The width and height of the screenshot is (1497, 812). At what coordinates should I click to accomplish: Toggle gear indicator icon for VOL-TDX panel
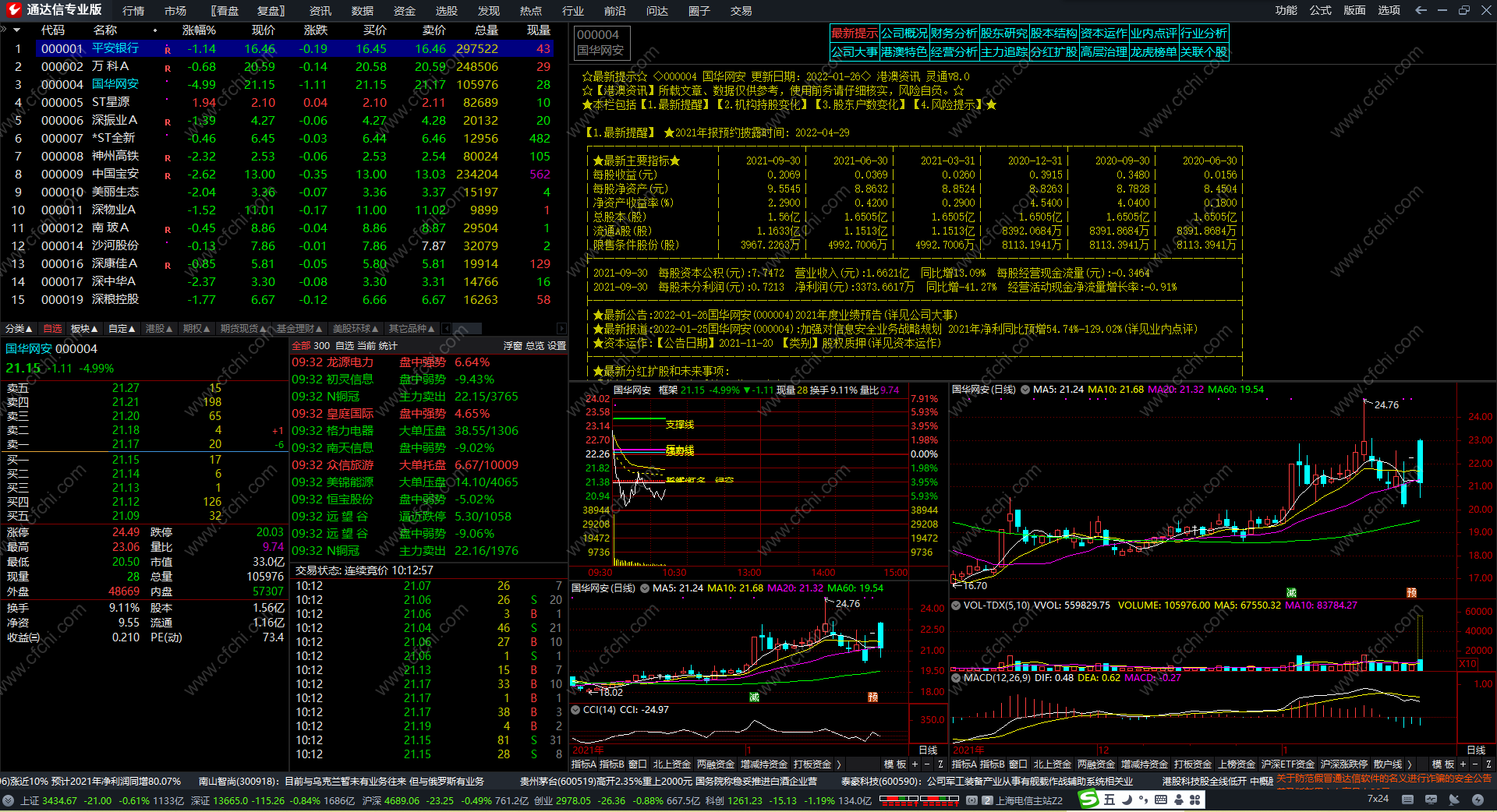pos(956,605)
